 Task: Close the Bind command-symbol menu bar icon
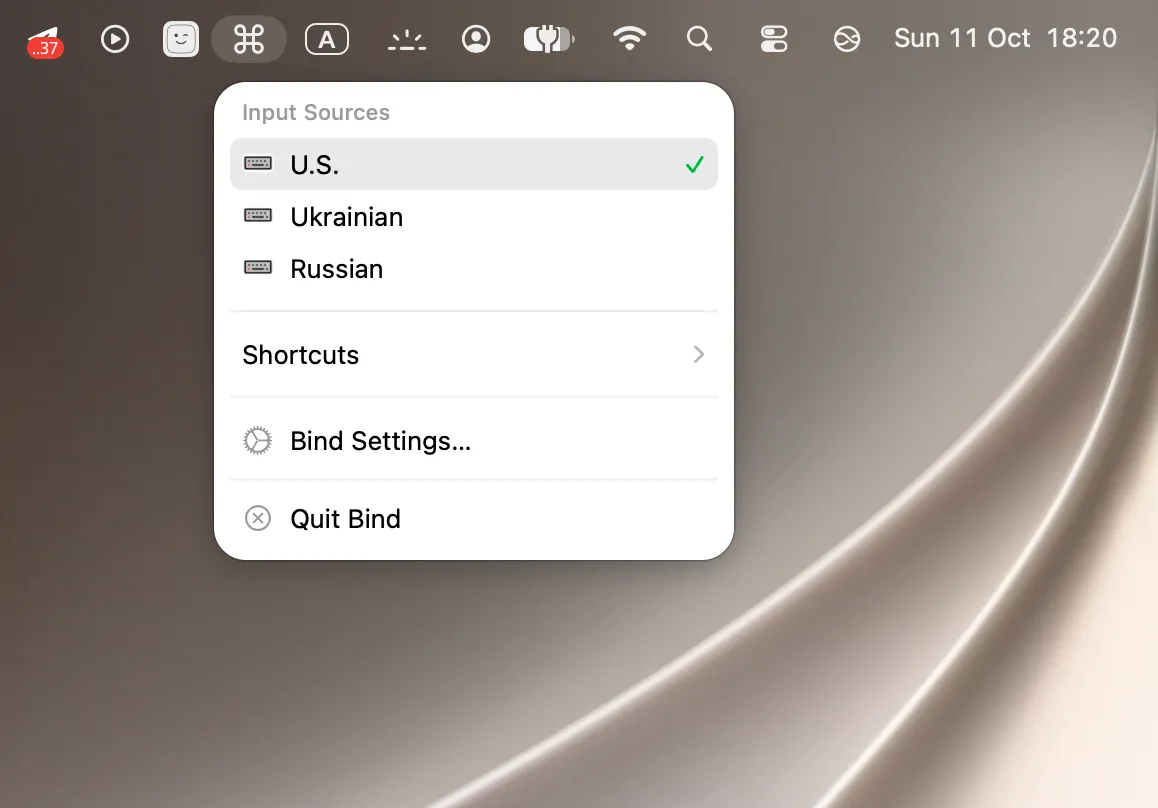pos(249,39)
